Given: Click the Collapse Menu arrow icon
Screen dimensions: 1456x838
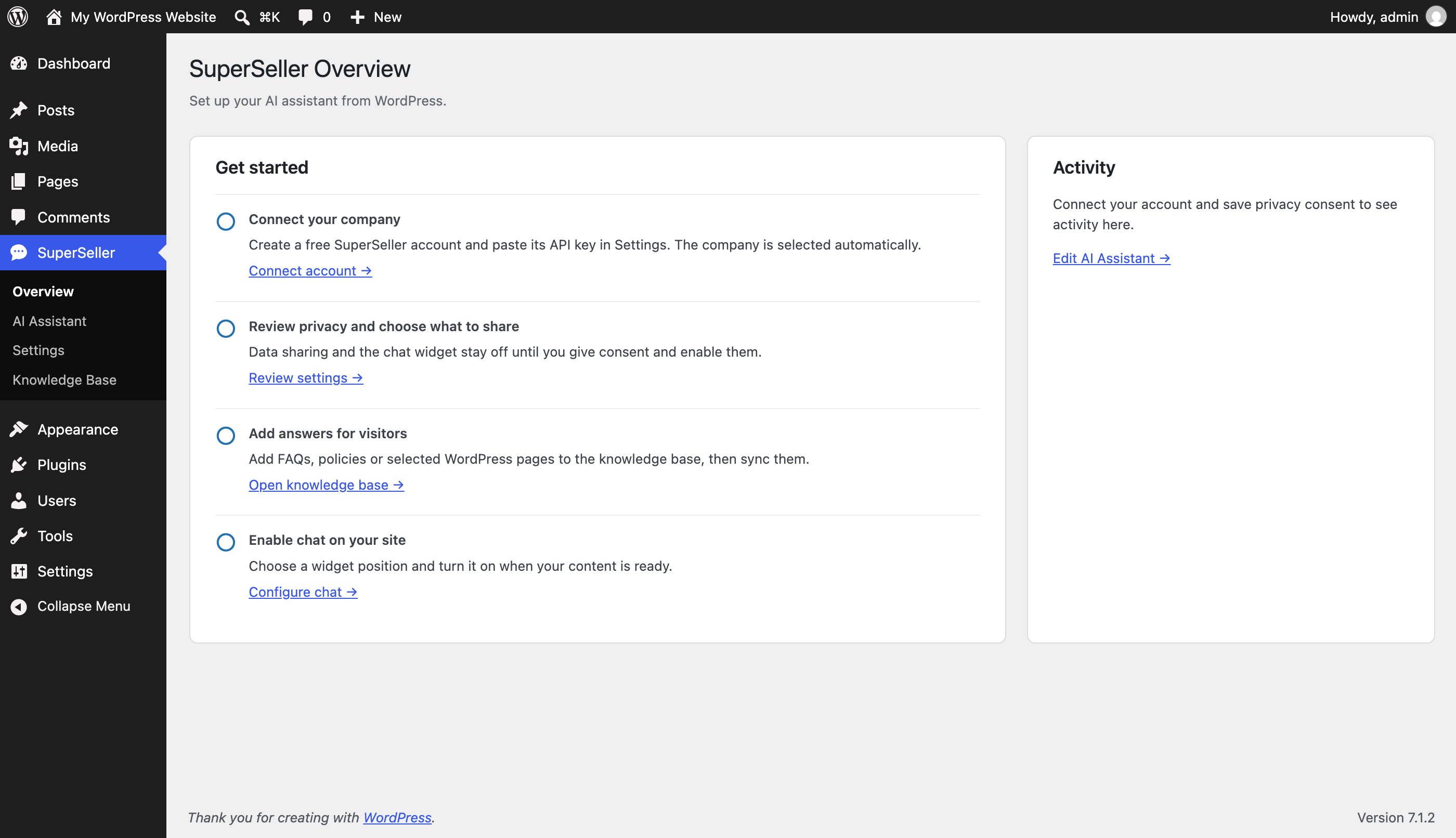Looking at the screenshot, I should tap(18, 607).
